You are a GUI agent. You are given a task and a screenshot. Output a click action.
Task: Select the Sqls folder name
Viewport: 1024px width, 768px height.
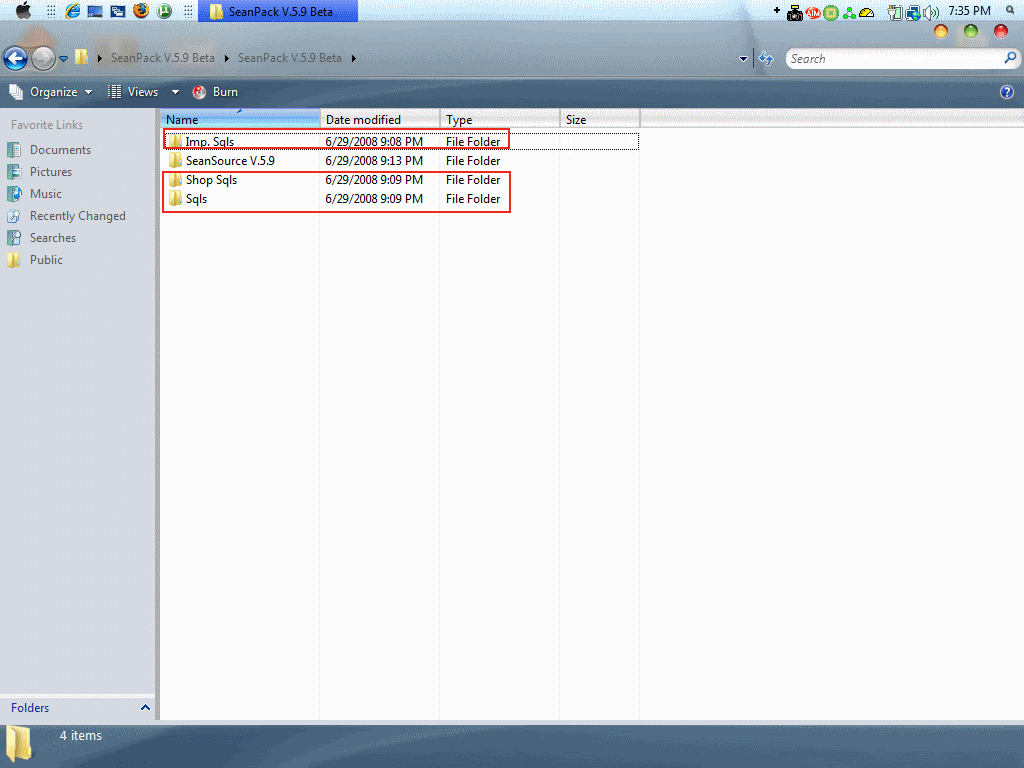(x=196, y=199)
